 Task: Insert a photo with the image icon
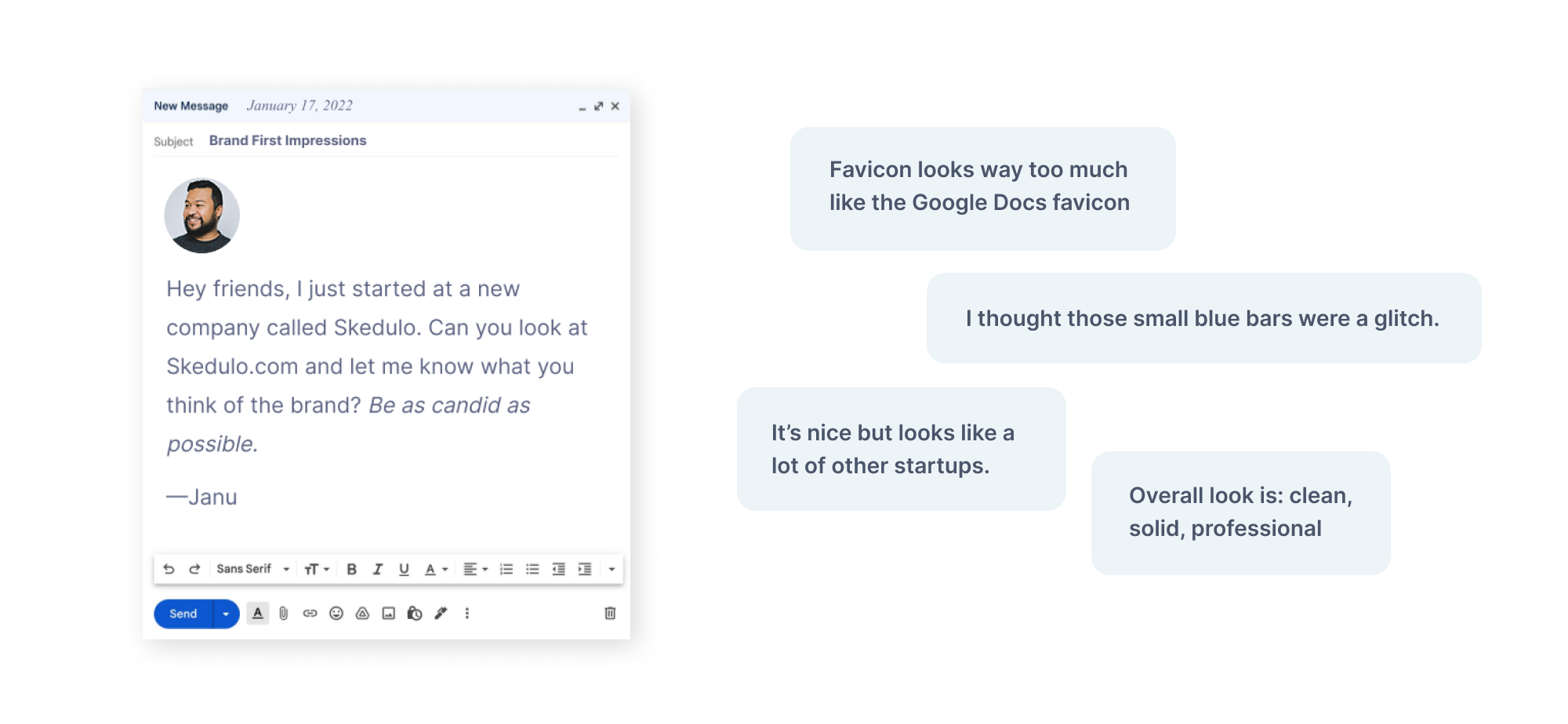(x=388, y=614)
